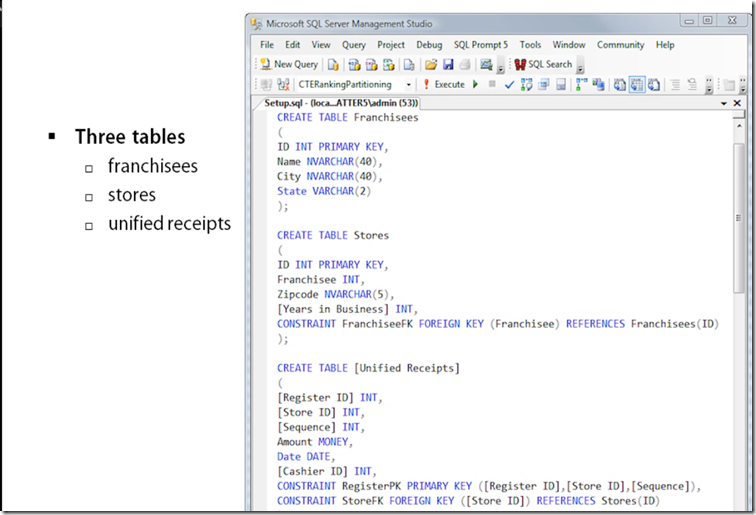Toggle Include Client Statistics
This screenshot has height=515, width=756.
[599, 85]
